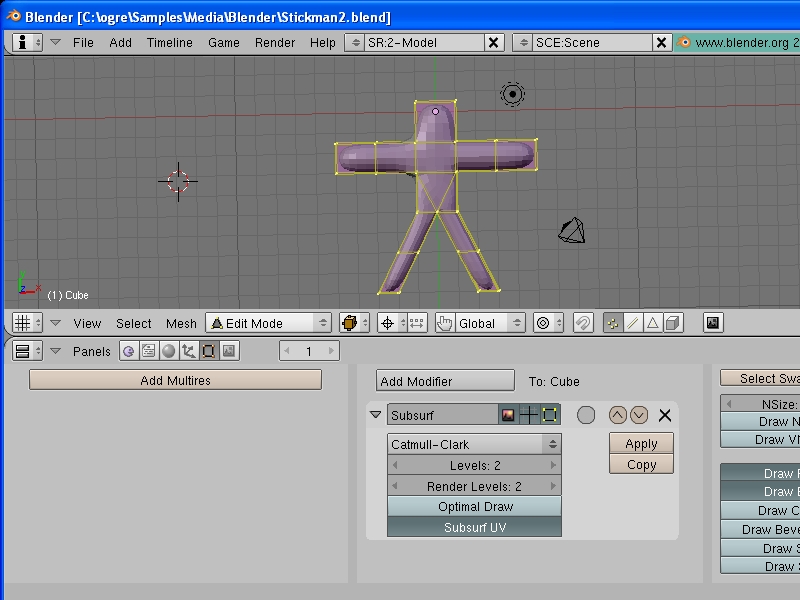Open the 3D view window type selector
Image resolution: width=800 pixels, height=600 pixels.
point(28,323)
